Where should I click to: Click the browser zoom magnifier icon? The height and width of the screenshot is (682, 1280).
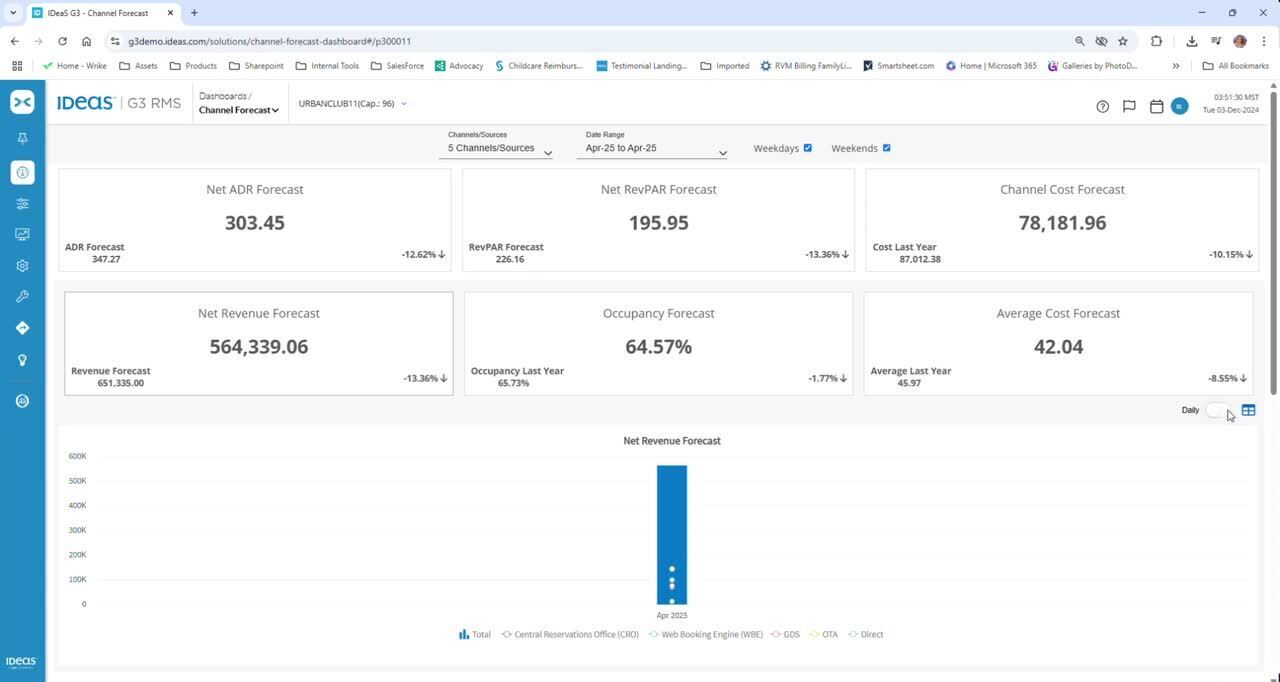(x=1079, y=41)
